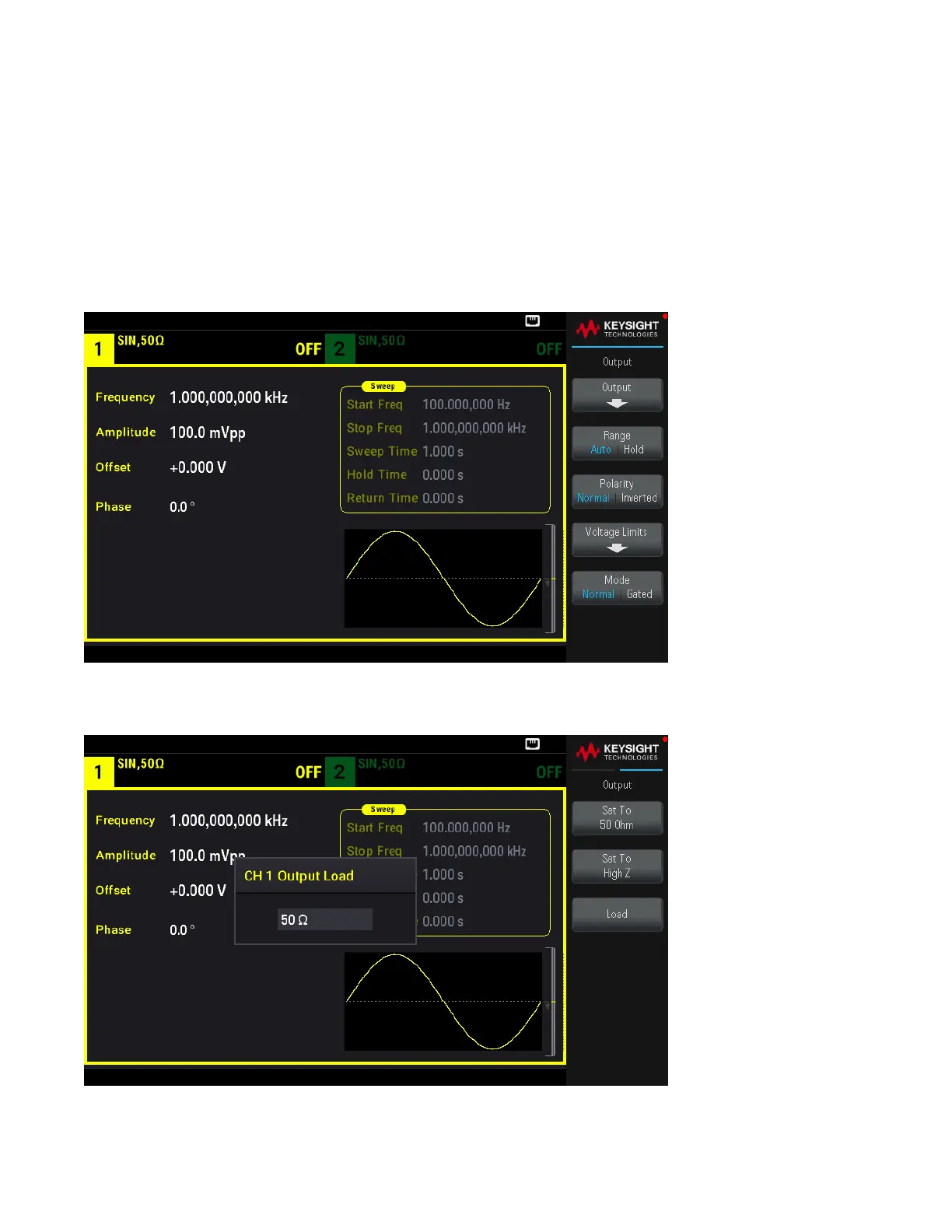Image resolution: width=952 pixels, height=1232 pixels.
Task: Click the channel 1 OFF status in upper screen
Action: coord(309,349)
